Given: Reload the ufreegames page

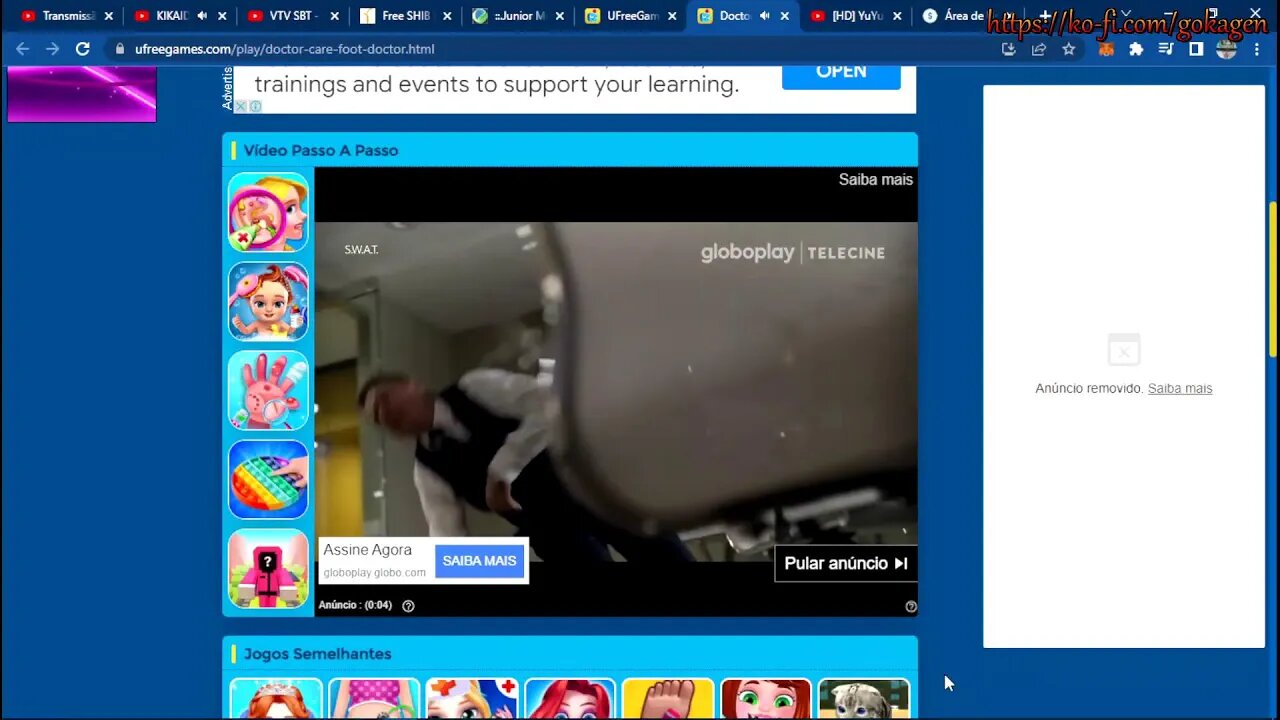Looking at the screenshot, I should coord(83,49).
